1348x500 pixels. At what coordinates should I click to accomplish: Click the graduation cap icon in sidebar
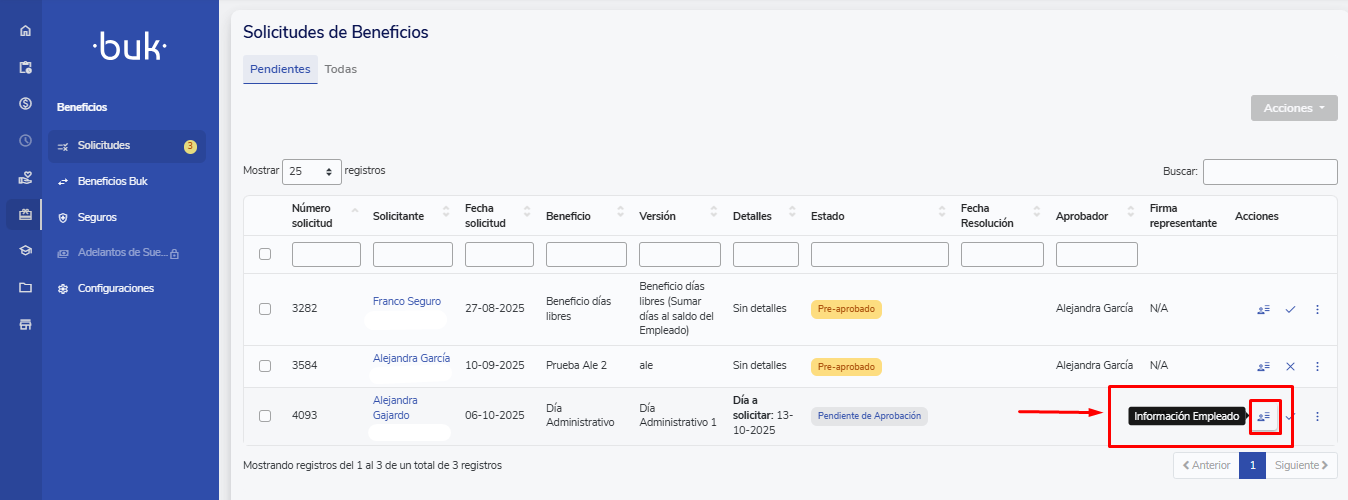tap(25, 251)
